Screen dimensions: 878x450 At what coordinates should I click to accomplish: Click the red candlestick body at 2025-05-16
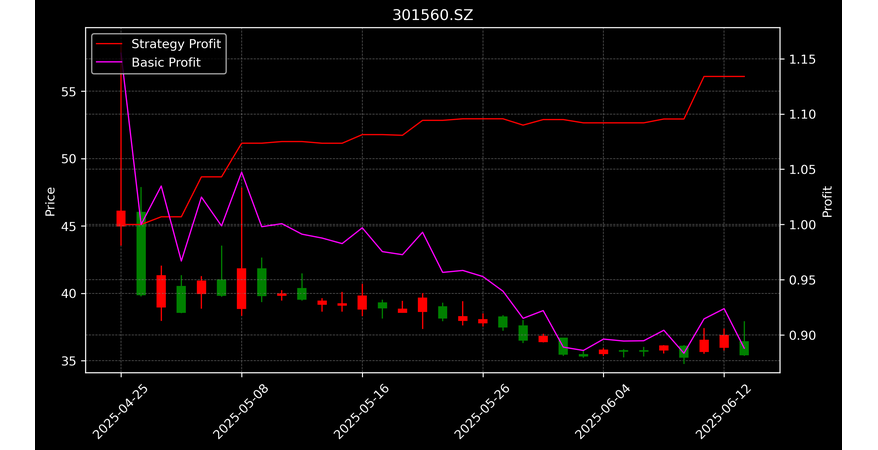[x=362, y=303]
